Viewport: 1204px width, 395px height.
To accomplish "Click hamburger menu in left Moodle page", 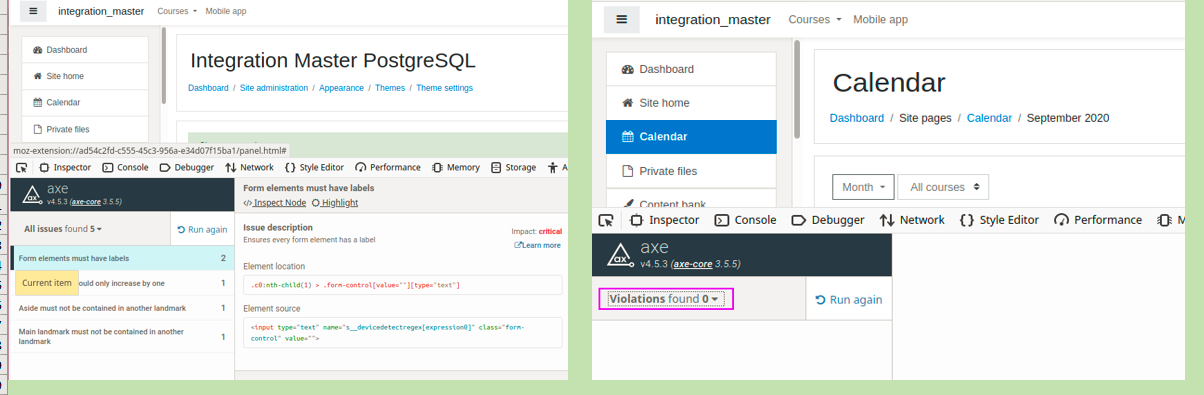I will tap(33, 11).
